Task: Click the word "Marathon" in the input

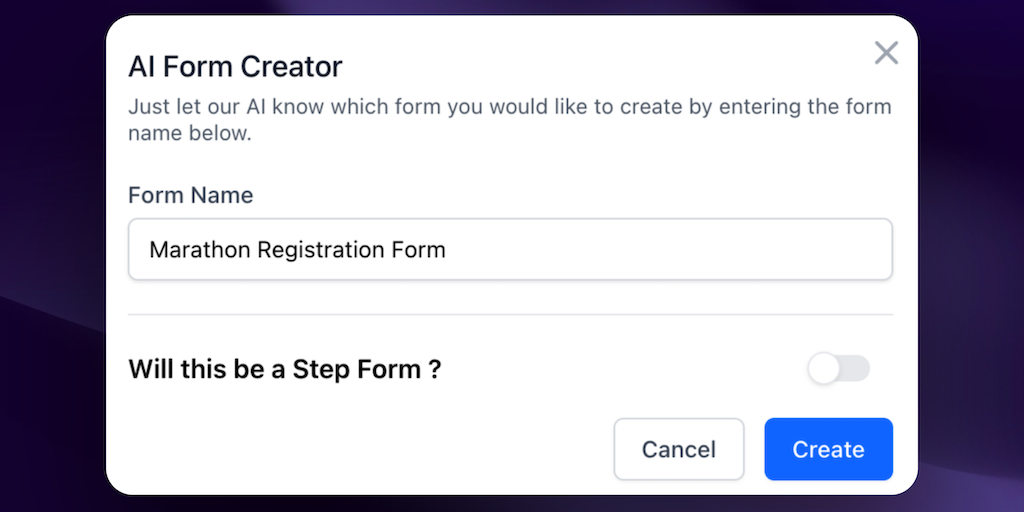Action: [199, 249]
